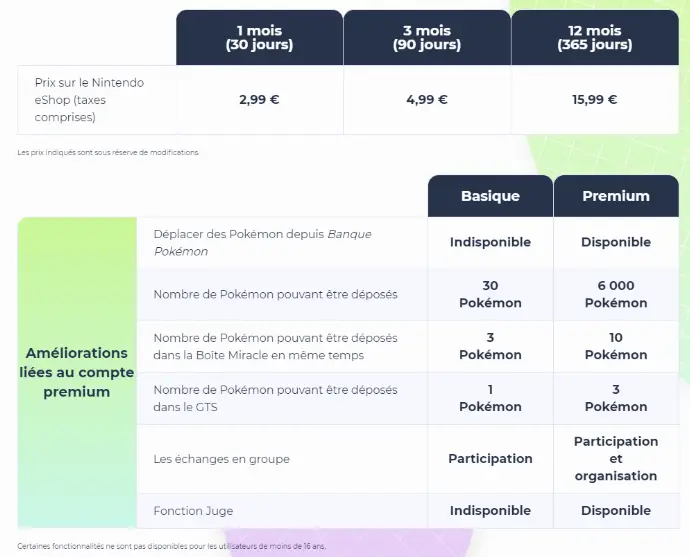Click the 6 000 Pokémon premium cell
The image size is (690, 557).
[616, 294]
